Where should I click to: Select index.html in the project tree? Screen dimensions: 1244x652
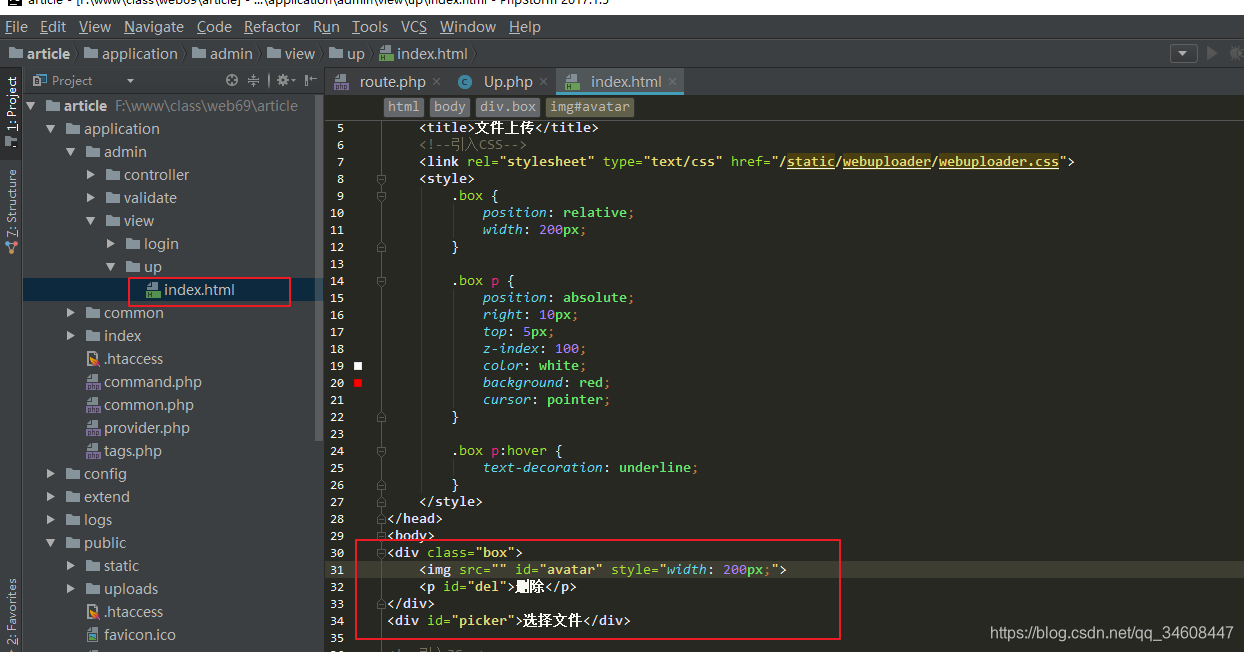199,290
